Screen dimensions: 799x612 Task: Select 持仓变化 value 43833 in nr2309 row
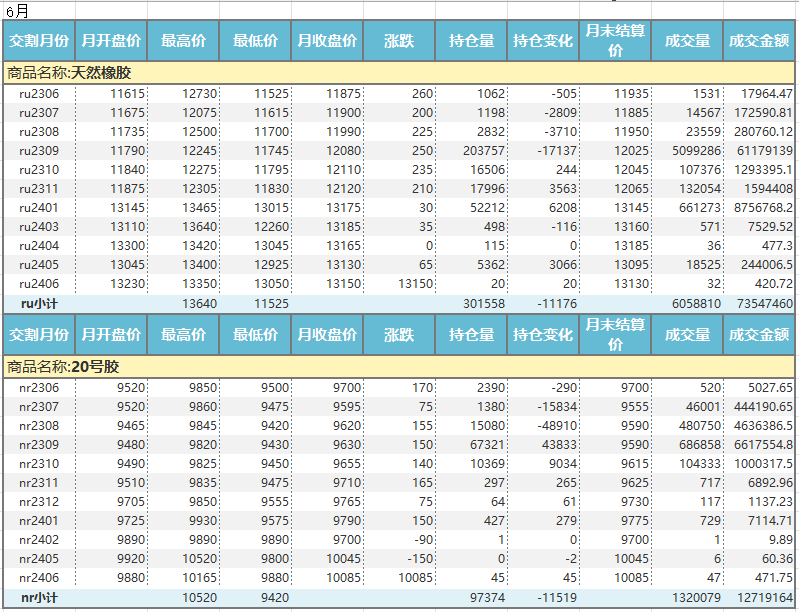click(x=559, y=445)
